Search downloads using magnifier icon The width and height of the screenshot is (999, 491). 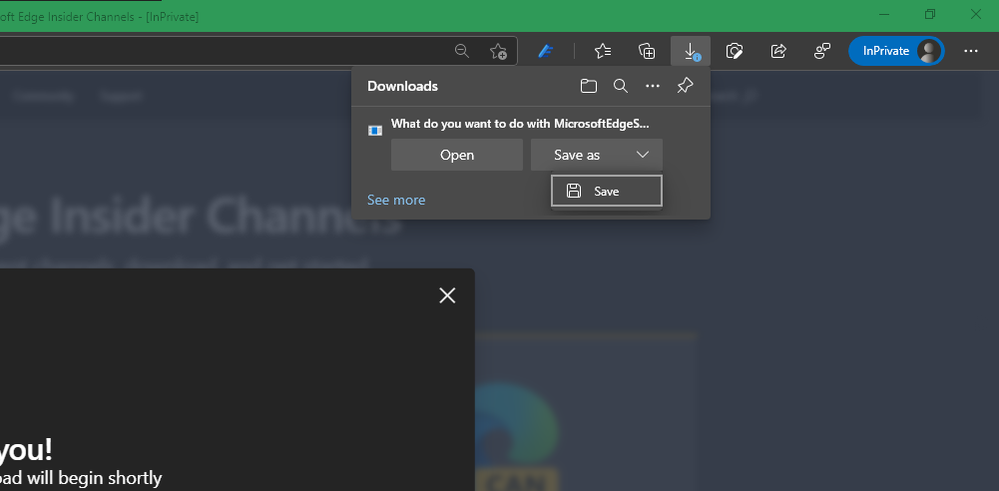(621, 86)
